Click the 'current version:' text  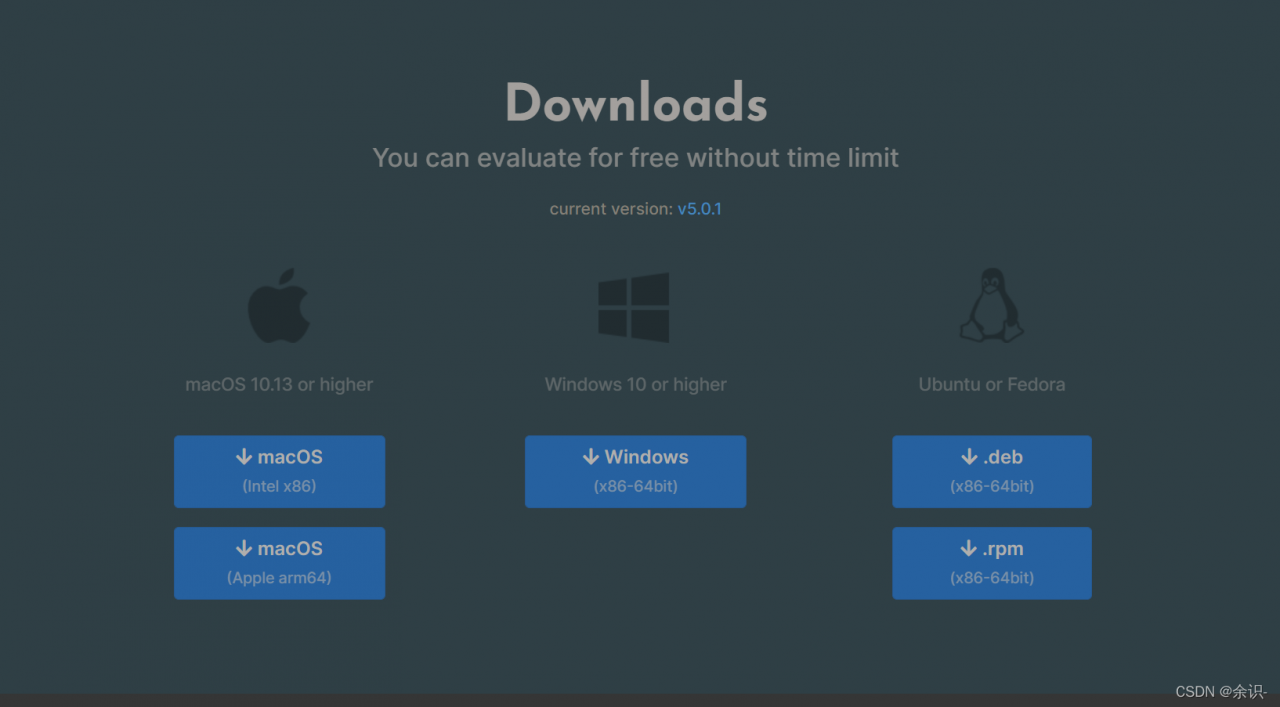pyautogui.click(x=611, y=209)
